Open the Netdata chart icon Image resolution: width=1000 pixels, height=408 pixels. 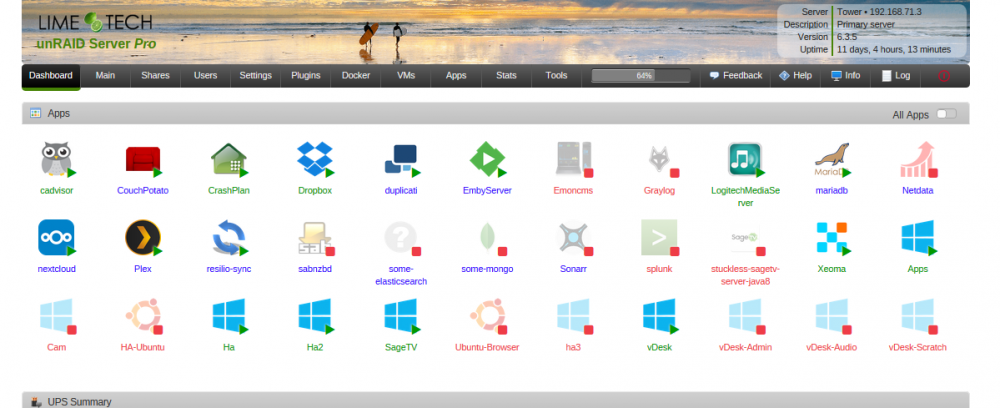(918, 159)
